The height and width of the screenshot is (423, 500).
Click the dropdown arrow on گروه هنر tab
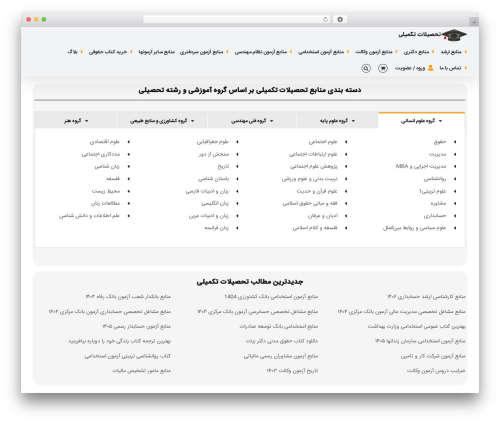tap(87, 121)
